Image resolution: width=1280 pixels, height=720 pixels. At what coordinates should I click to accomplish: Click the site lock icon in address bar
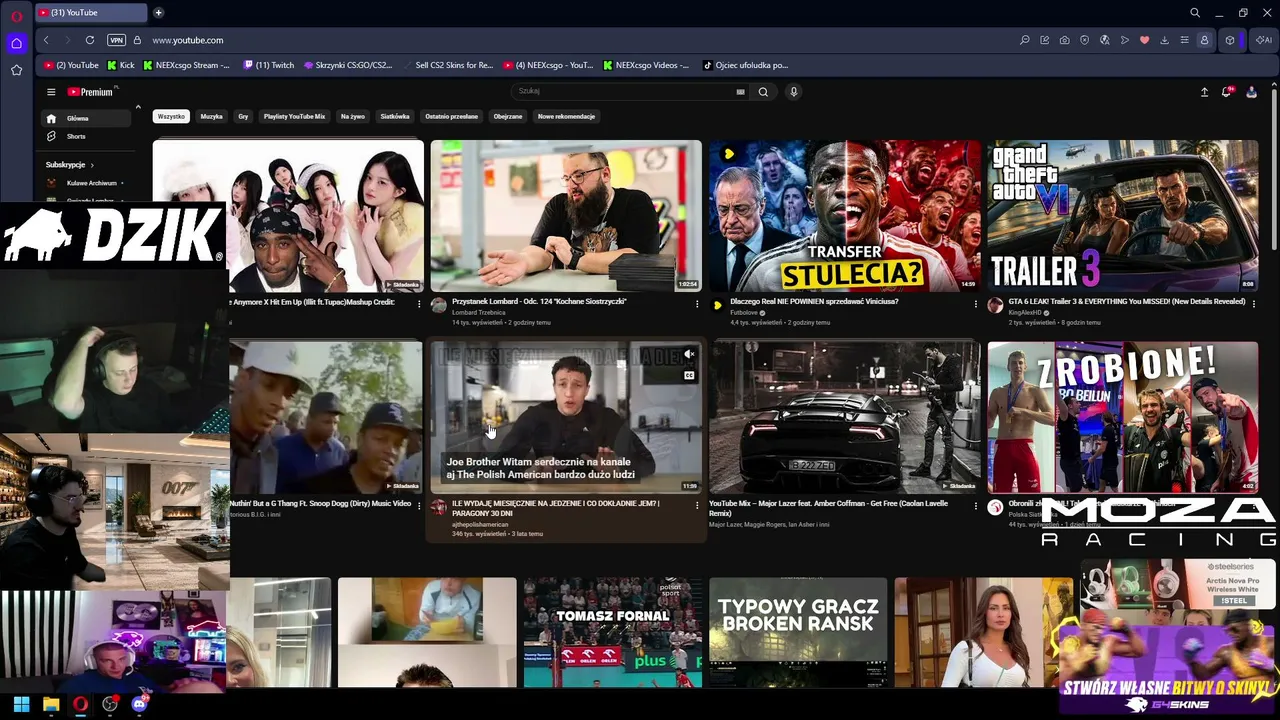tap(137, 40)
